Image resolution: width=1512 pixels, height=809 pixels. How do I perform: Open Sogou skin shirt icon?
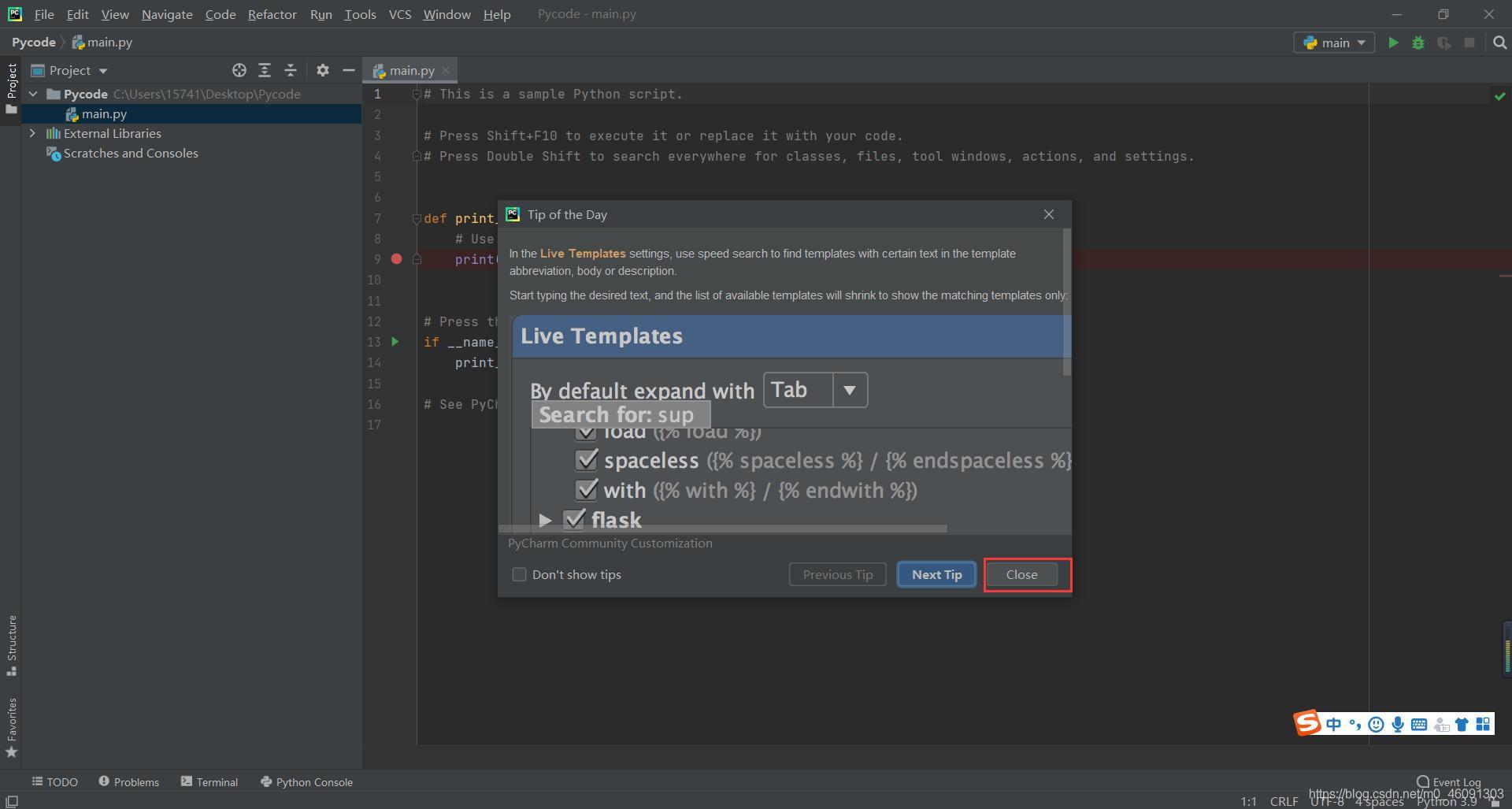coord(1462,725)
